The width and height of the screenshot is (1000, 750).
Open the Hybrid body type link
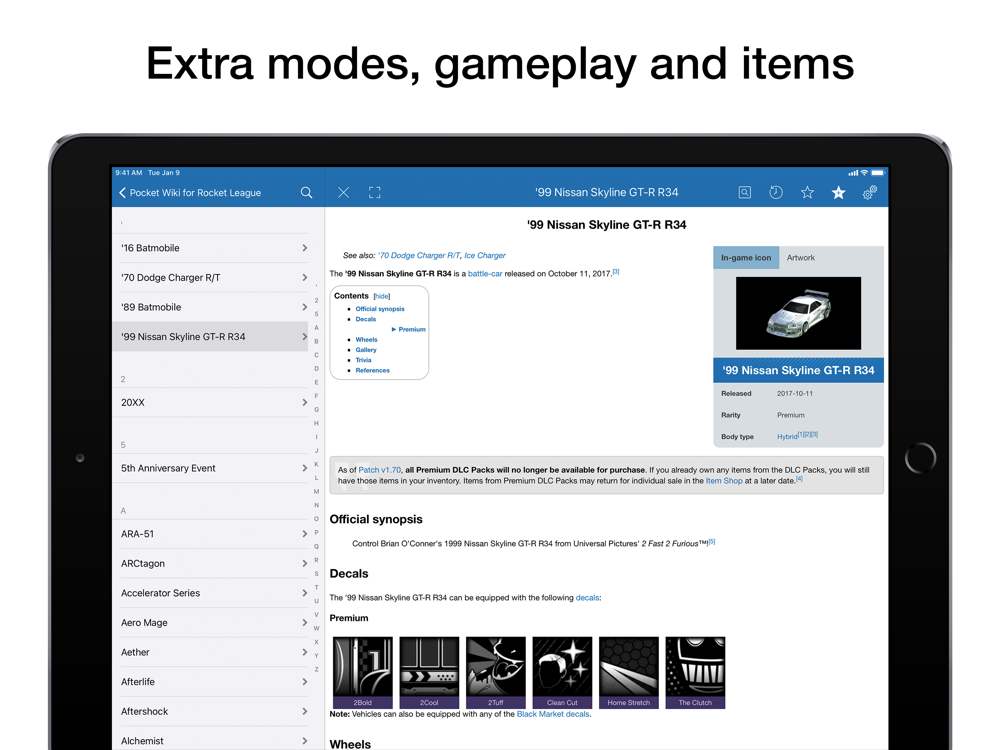click(x=787, y=437)
